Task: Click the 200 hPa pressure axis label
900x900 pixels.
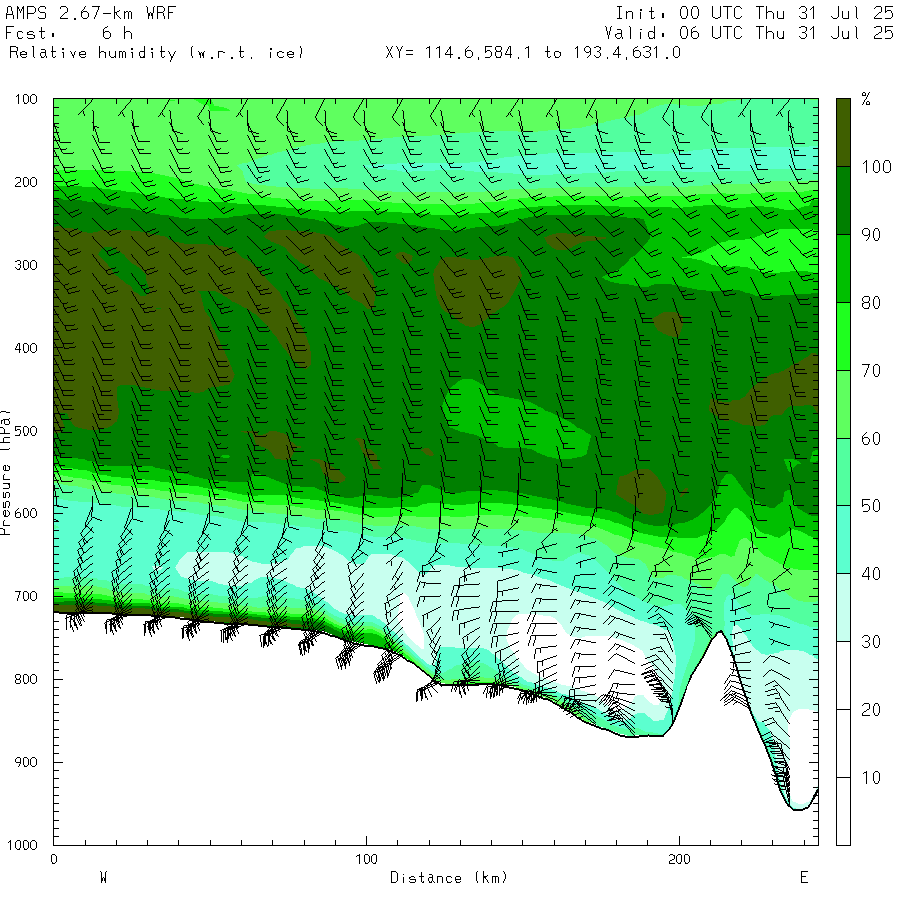Action: point(26,183)
